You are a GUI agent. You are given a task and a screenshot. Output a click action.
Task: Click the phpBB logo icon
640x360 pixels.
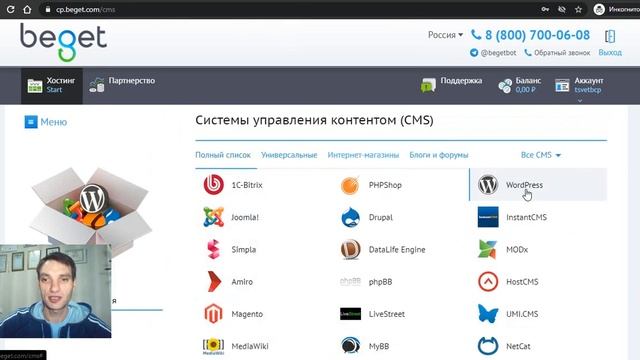point(350,282)
